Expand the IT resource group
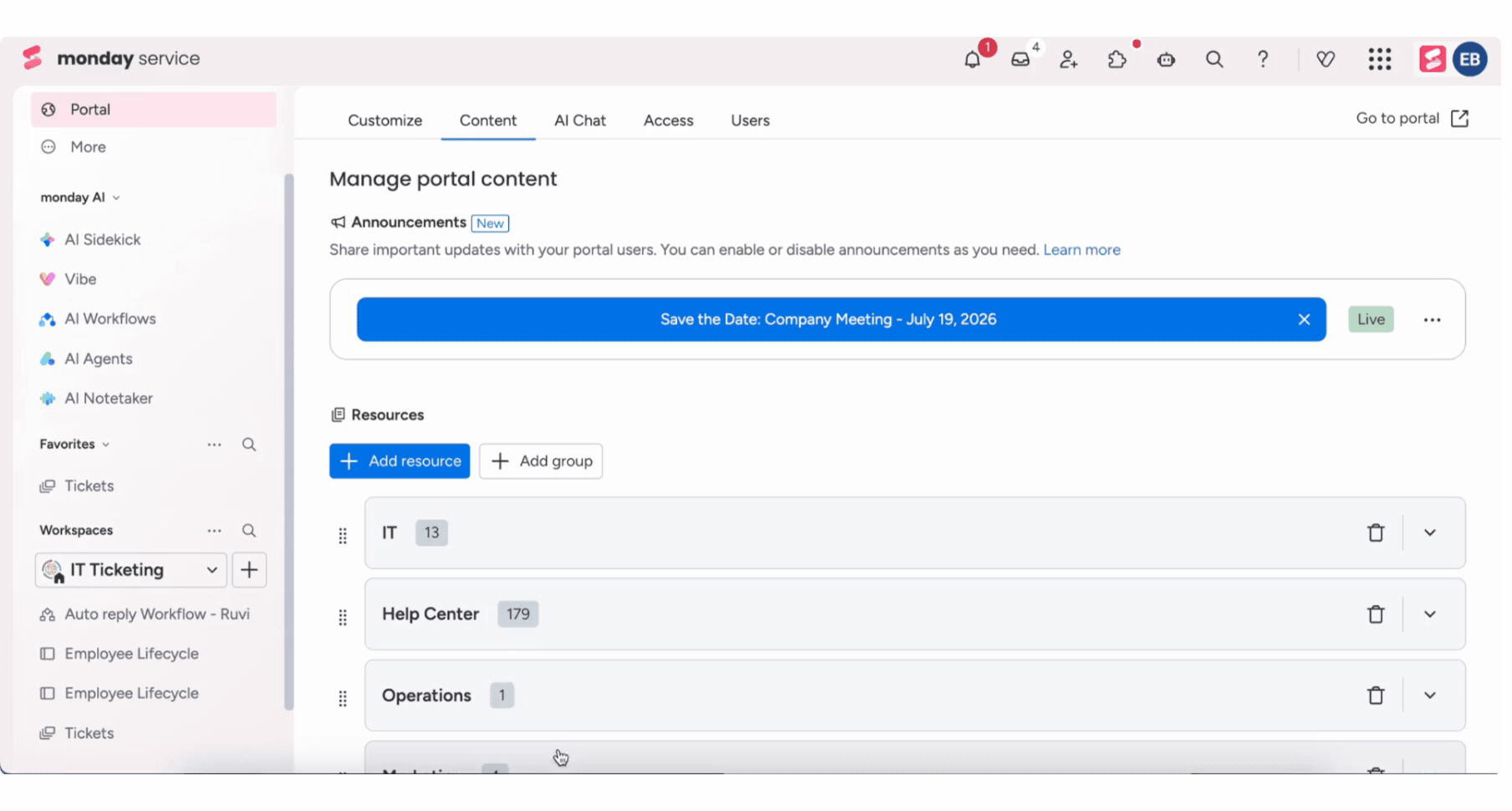Screen dimensions: 1512x811 1430,533
